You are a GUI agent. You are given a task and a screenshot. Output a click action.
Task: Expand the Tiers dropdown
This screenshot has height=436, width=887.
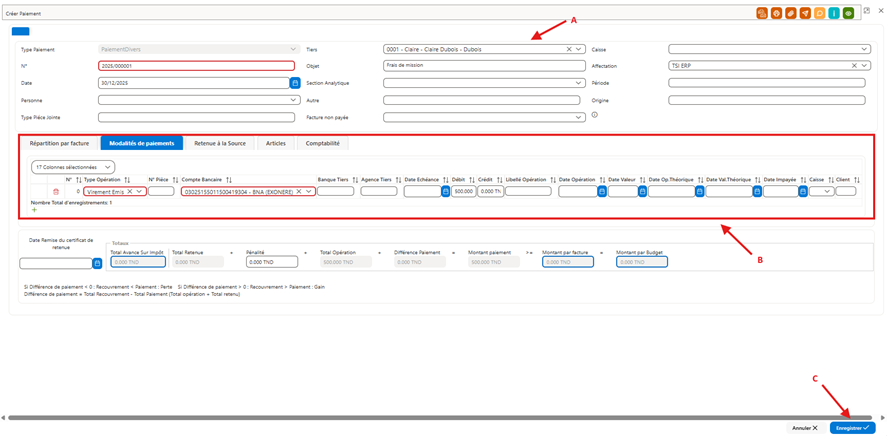(x=578, y=49)
